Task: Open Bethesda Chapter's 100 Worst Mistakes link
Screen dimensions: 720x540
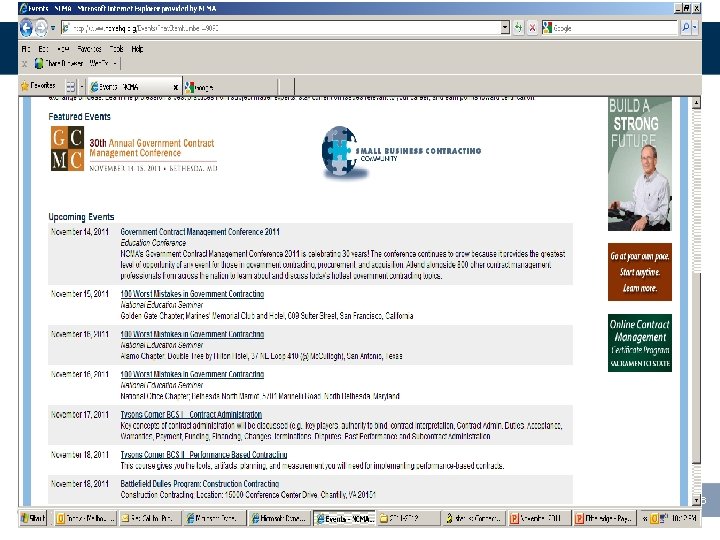Action: pyautogui.click(x=192, y=374)
